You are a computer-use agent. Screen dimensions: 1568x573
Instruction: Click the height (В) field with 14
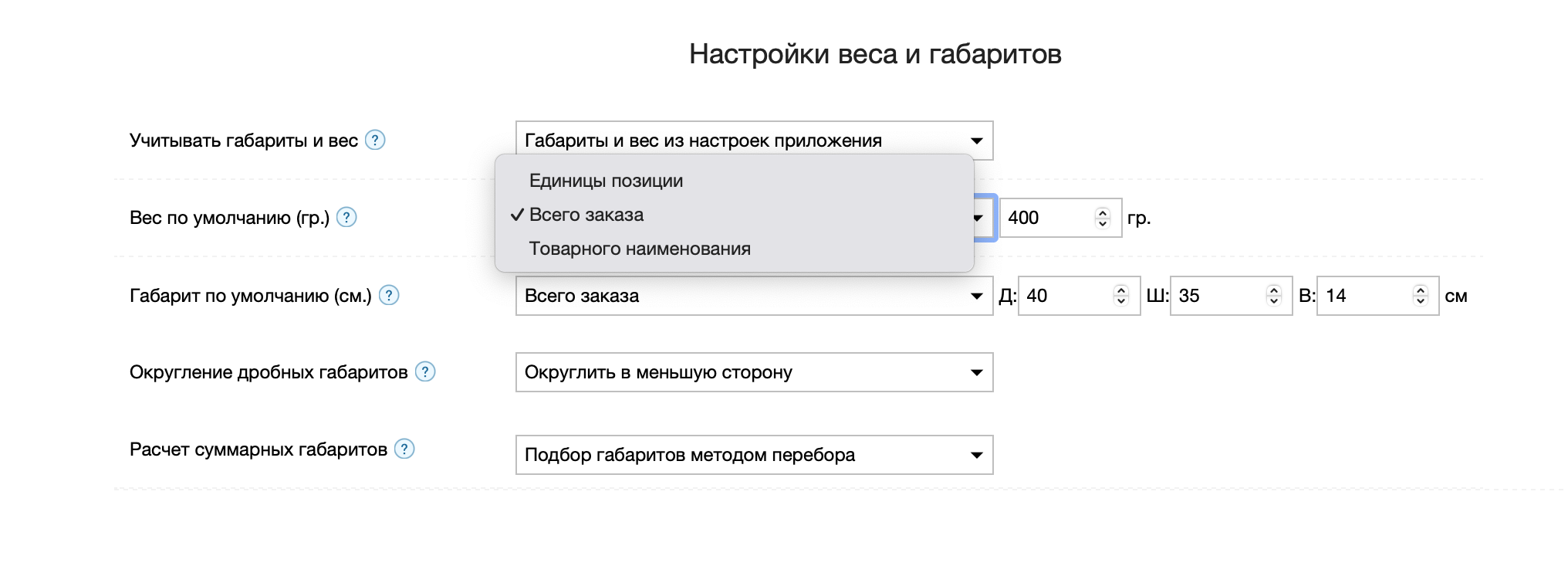pyautogui.click(x=1364, y=296)
